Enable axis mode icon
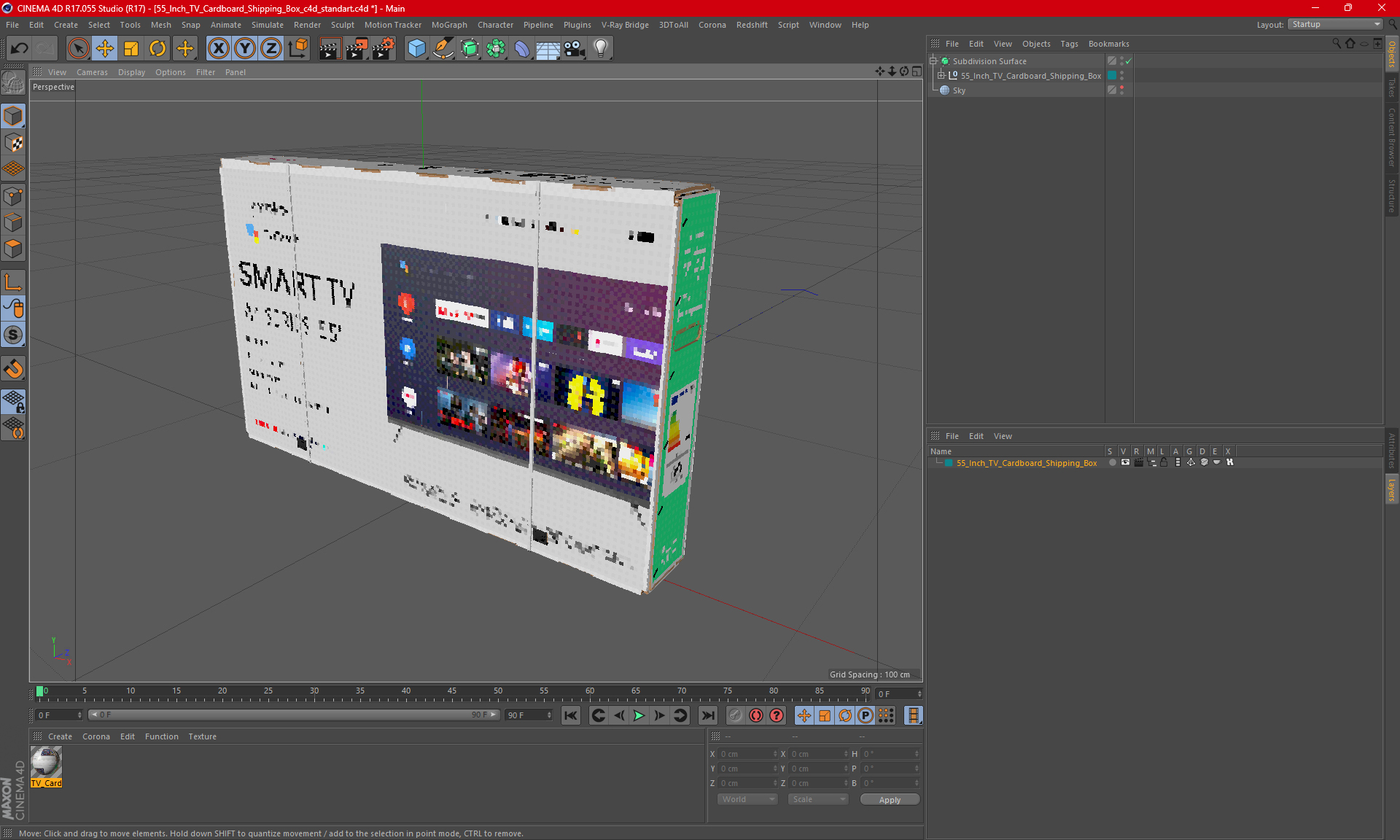 click(x=13, y=282)
